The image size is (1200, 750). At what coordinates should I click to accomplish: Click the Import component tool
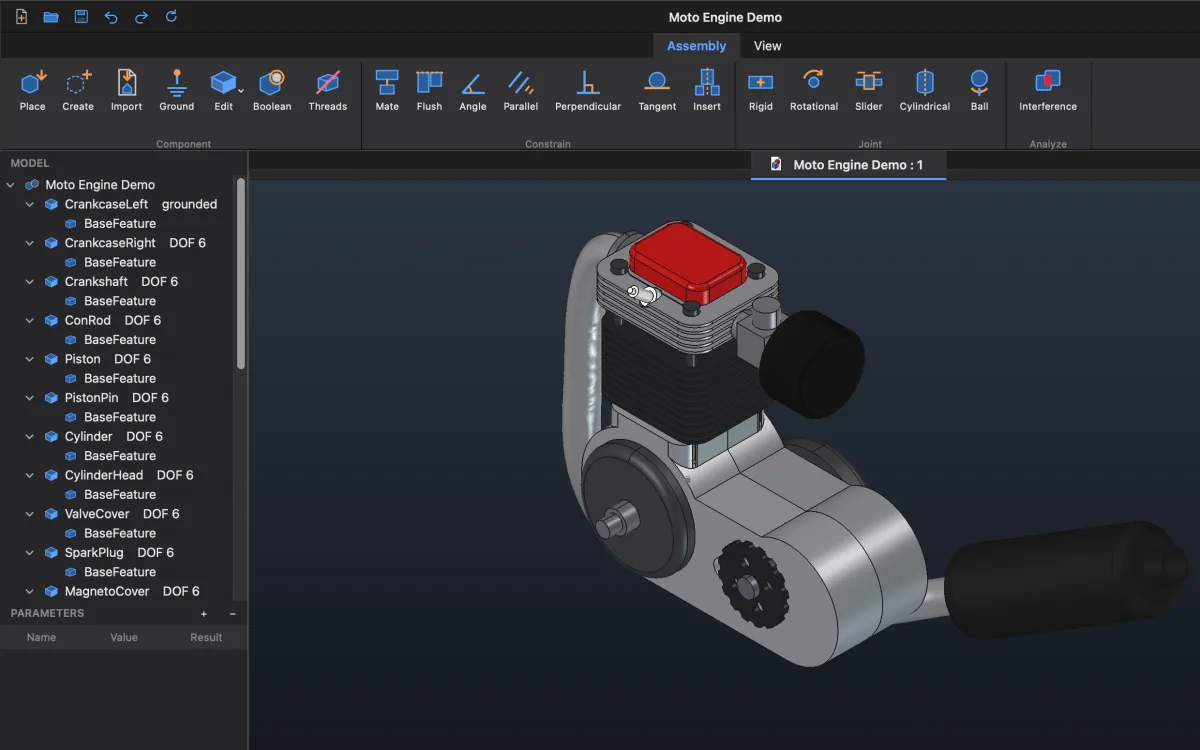point(126,91)
